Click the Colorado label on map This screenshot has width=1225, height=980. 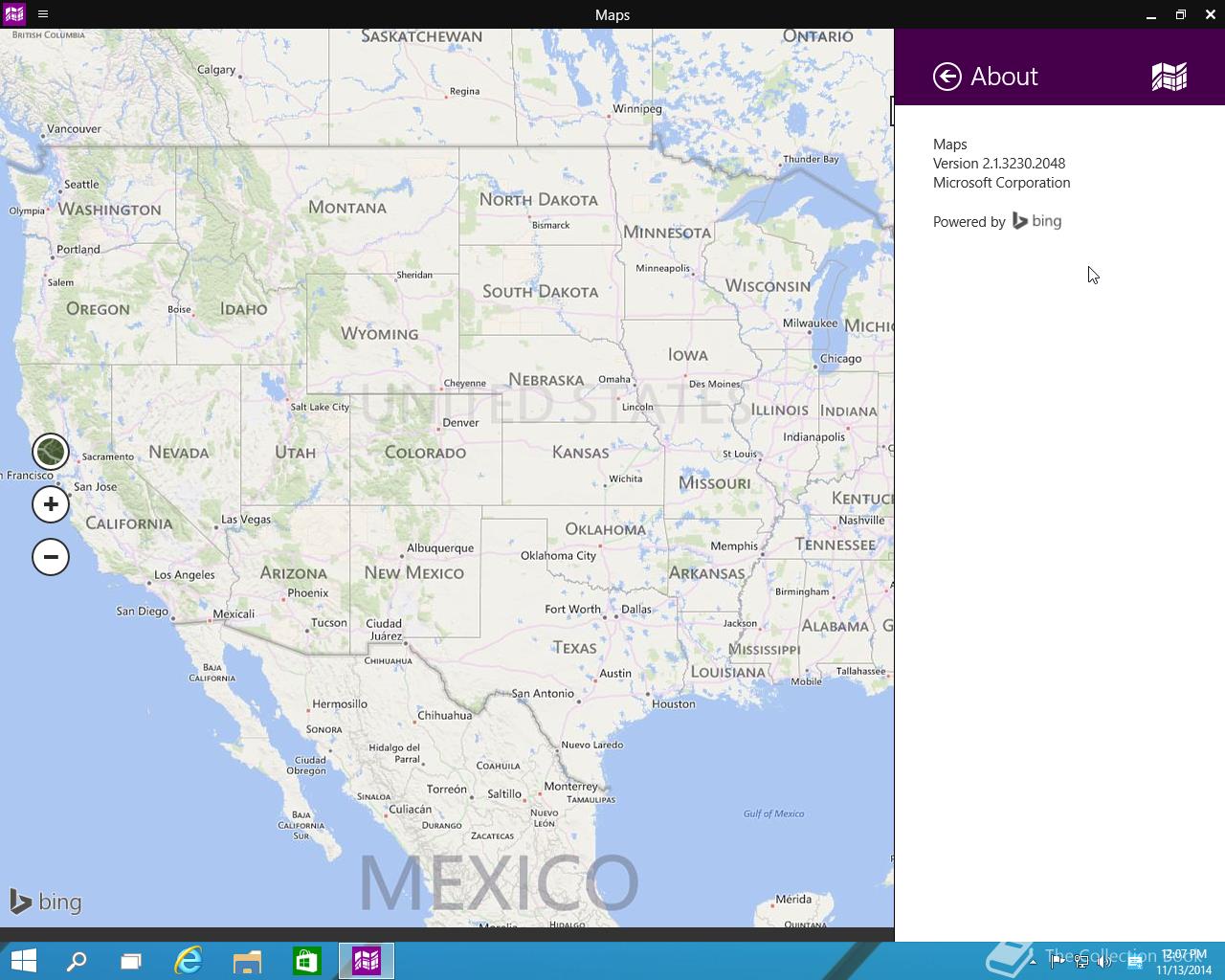(425, 453)
